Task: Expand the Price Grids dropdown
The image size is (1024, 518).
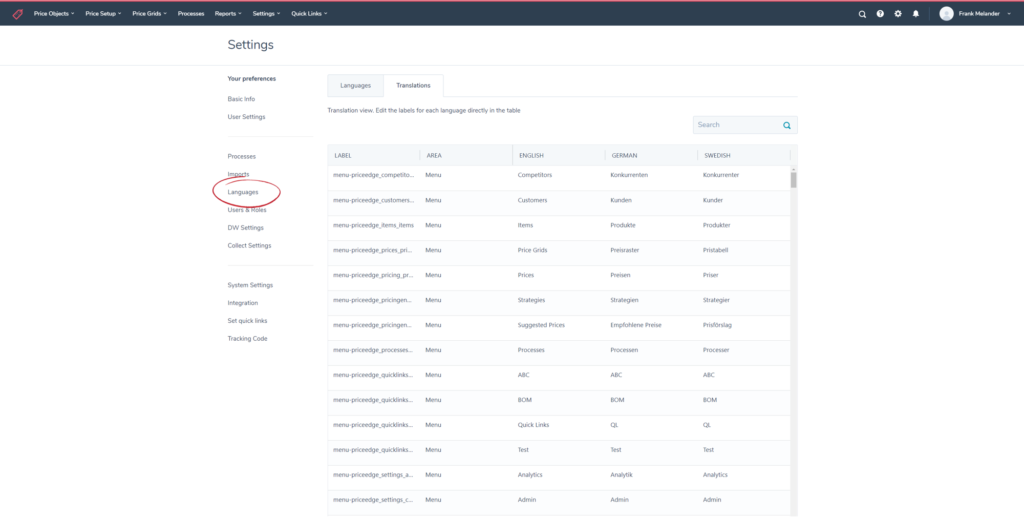Action: pos(150,14)
